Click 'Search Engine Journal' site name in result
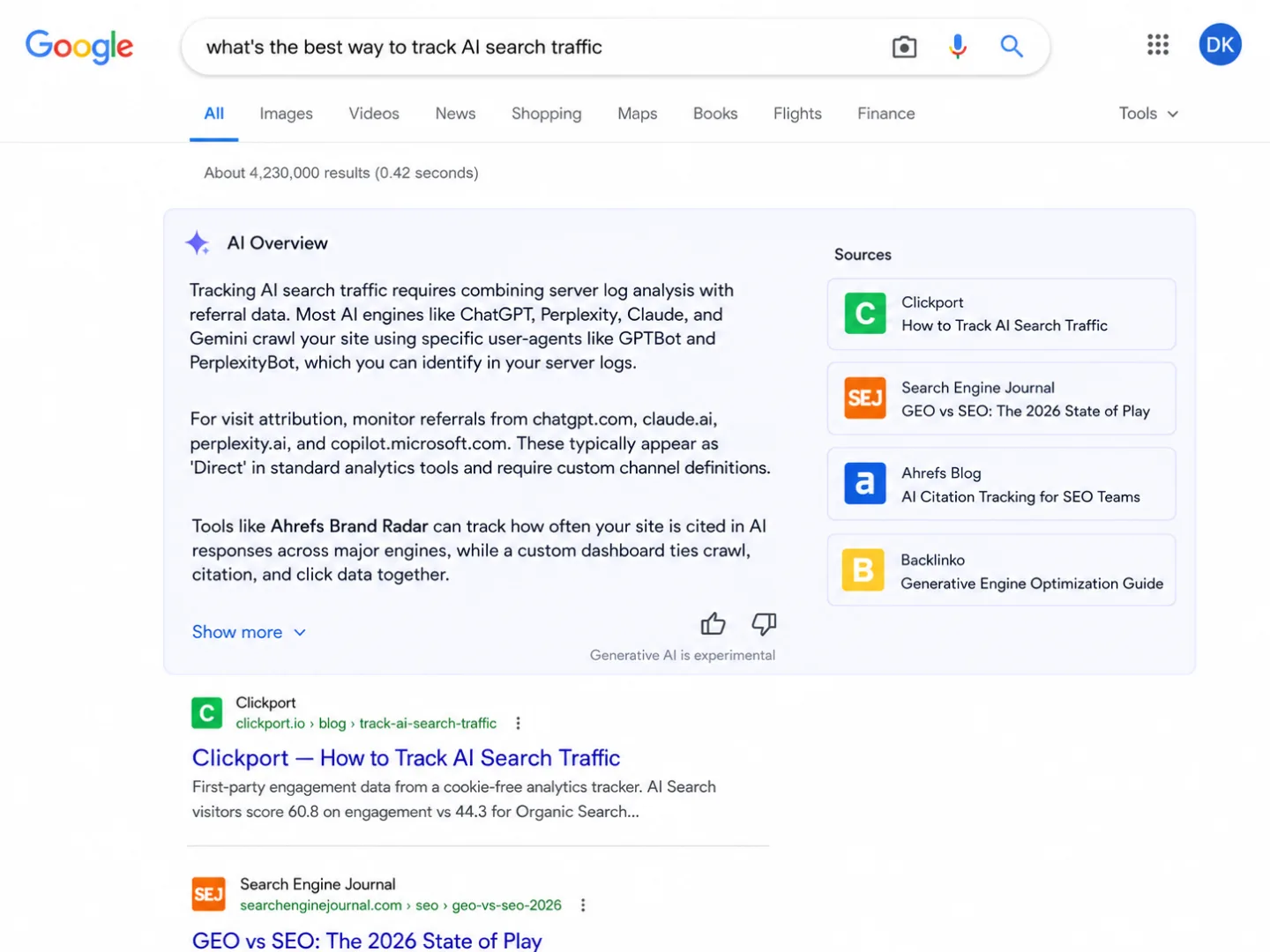Image resolution: width=1270 pixels, height=952 pixels. [317, 884]
